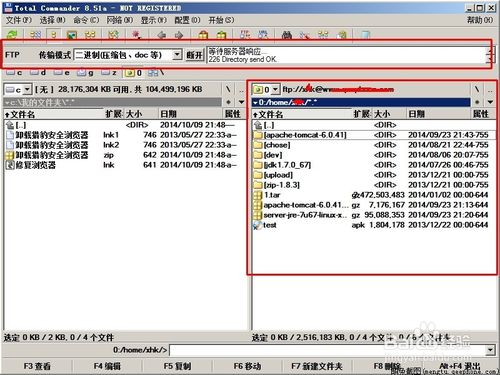
Task: Click the Notepad icon on the toolbar
Action: click(x=366, y=34)
